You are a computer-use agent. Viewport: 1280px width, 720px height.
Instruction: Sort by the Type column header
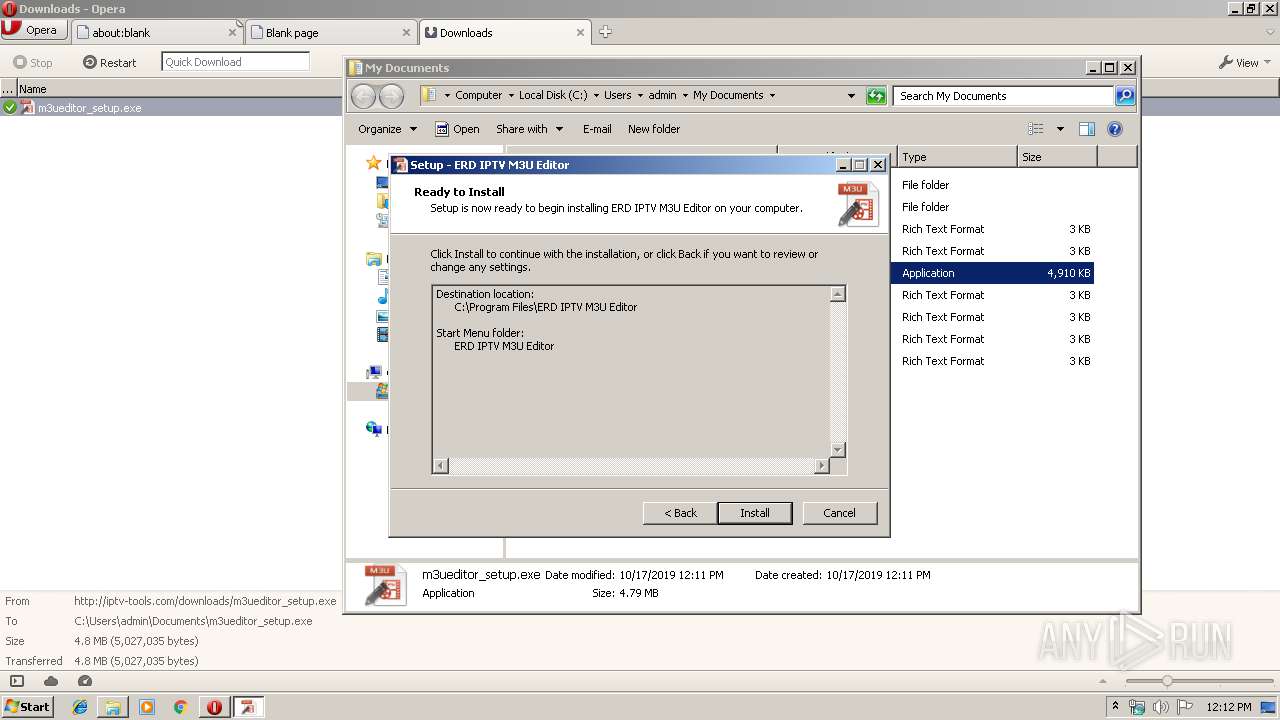pyautogui.click(x=957, y=157)
